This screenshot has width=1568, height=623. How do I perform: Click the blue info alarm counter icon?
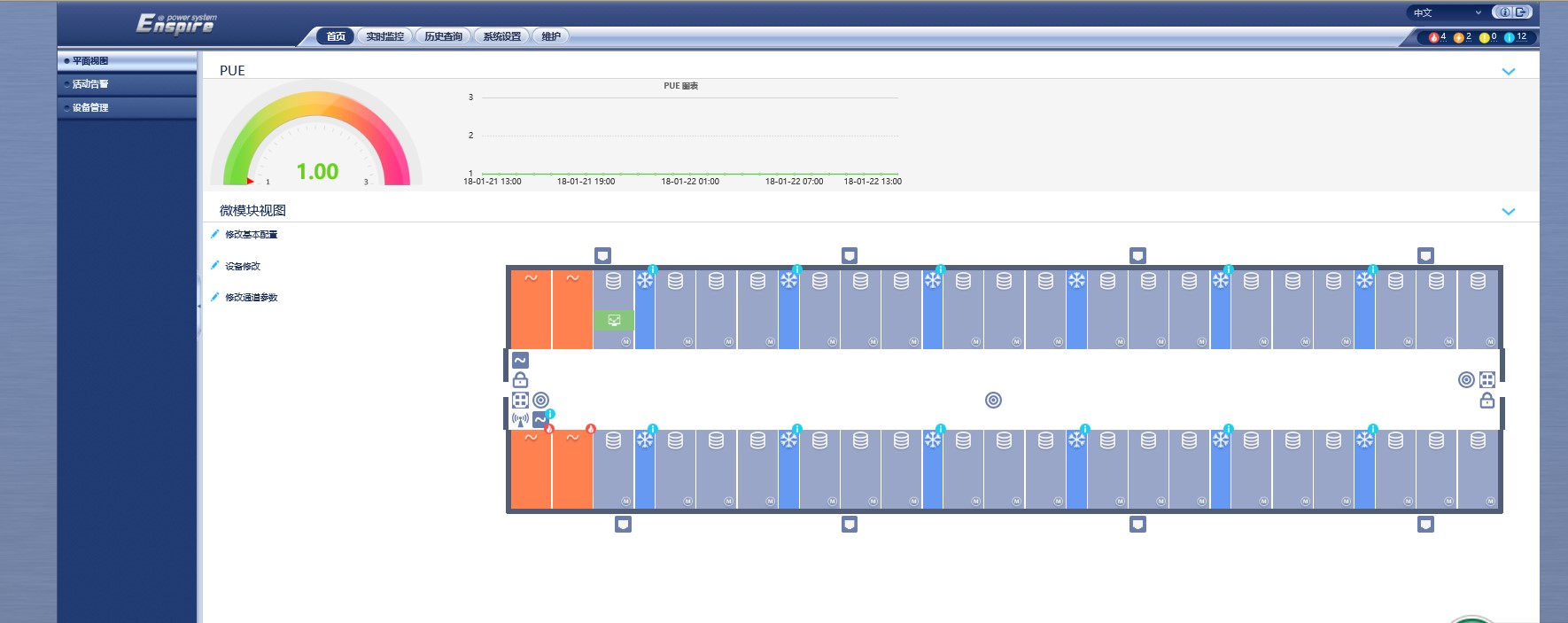[1510, 37]
